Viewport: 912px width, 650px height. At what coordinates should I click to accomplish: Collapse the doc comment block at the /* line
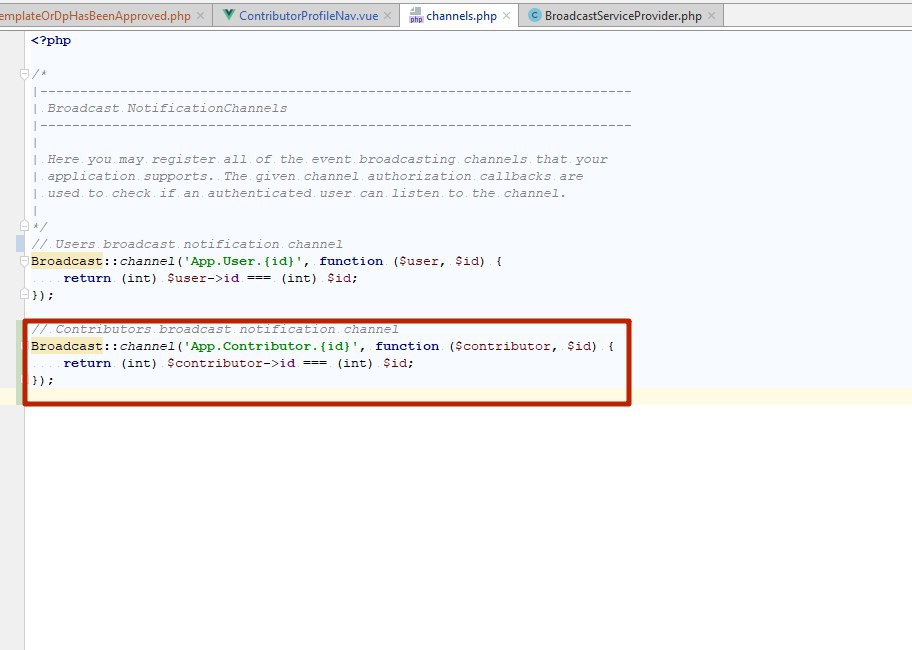point(24,74)
